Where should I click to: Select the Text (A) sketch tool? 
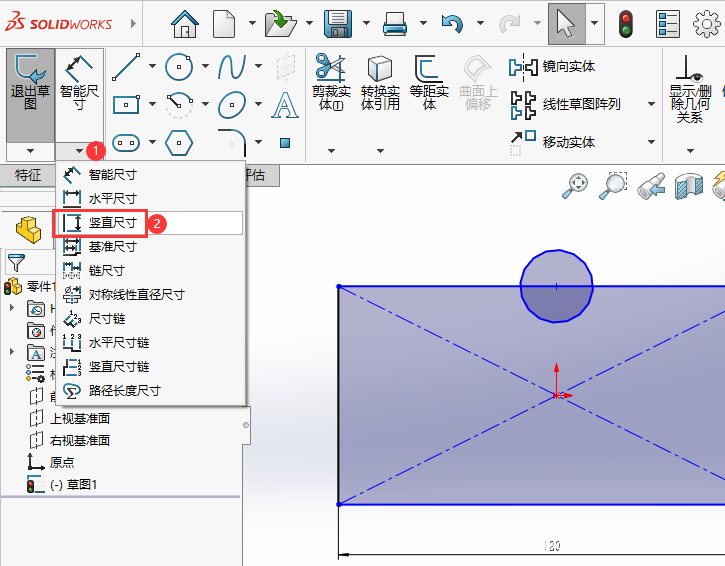tap(285, 105)
